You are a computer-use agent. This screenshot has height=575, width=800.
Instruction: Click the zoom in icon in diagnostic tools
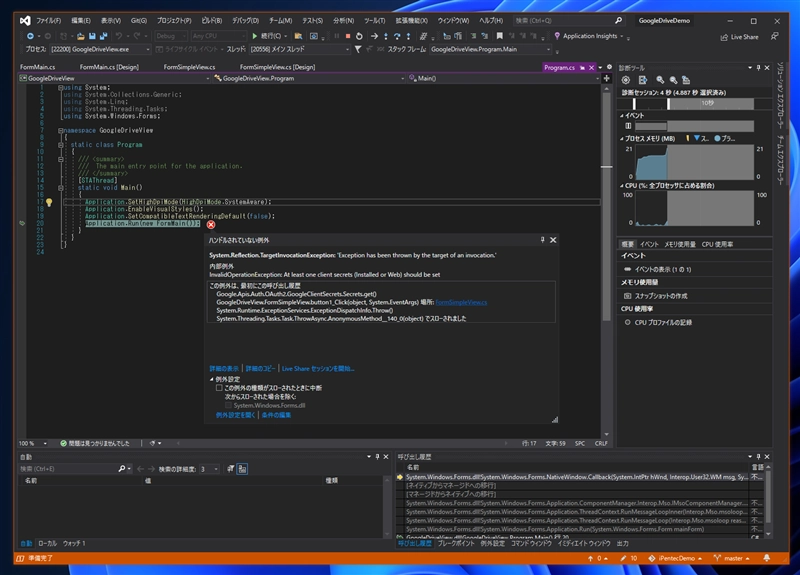pyautogui.click(x=660, y=80)
